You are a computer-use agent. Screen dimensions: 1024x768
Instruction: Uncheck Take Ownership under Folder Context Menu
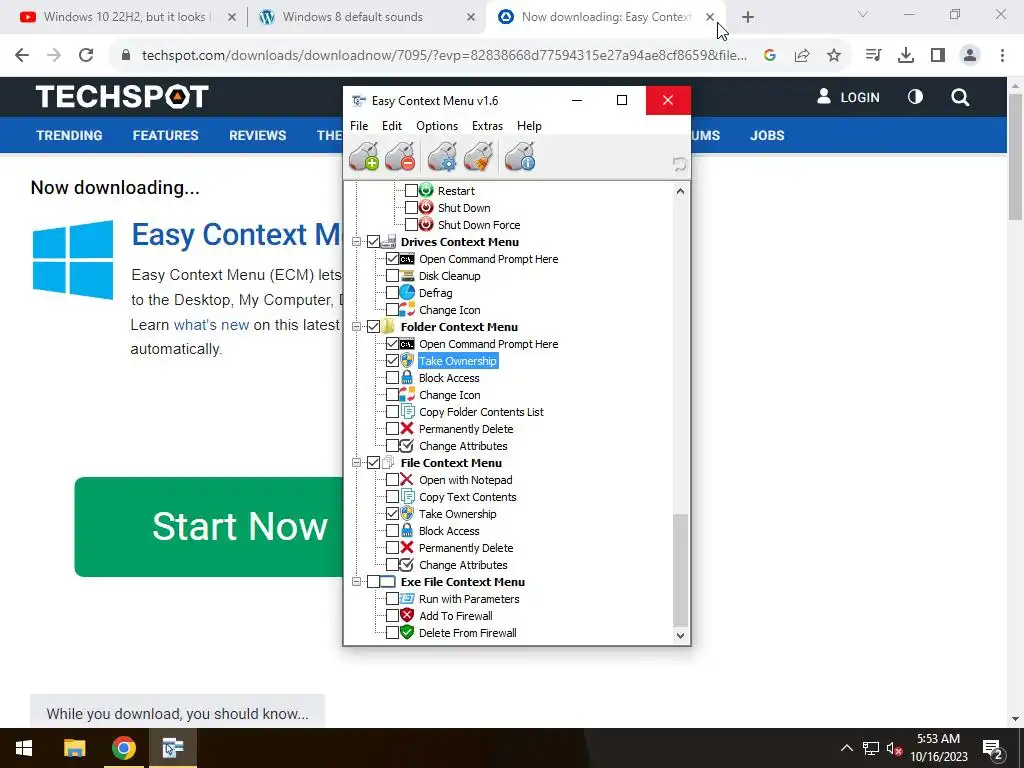(392, 360)
